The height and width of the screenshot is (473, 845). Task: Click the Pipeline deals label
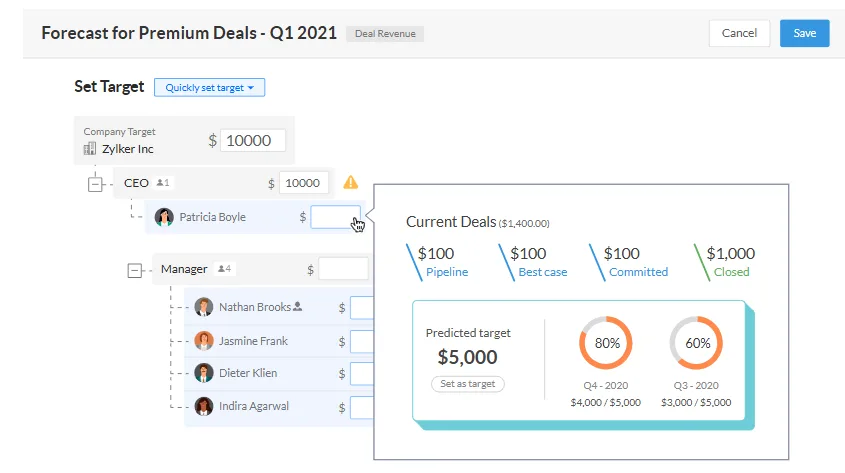(x=446, y=272)
